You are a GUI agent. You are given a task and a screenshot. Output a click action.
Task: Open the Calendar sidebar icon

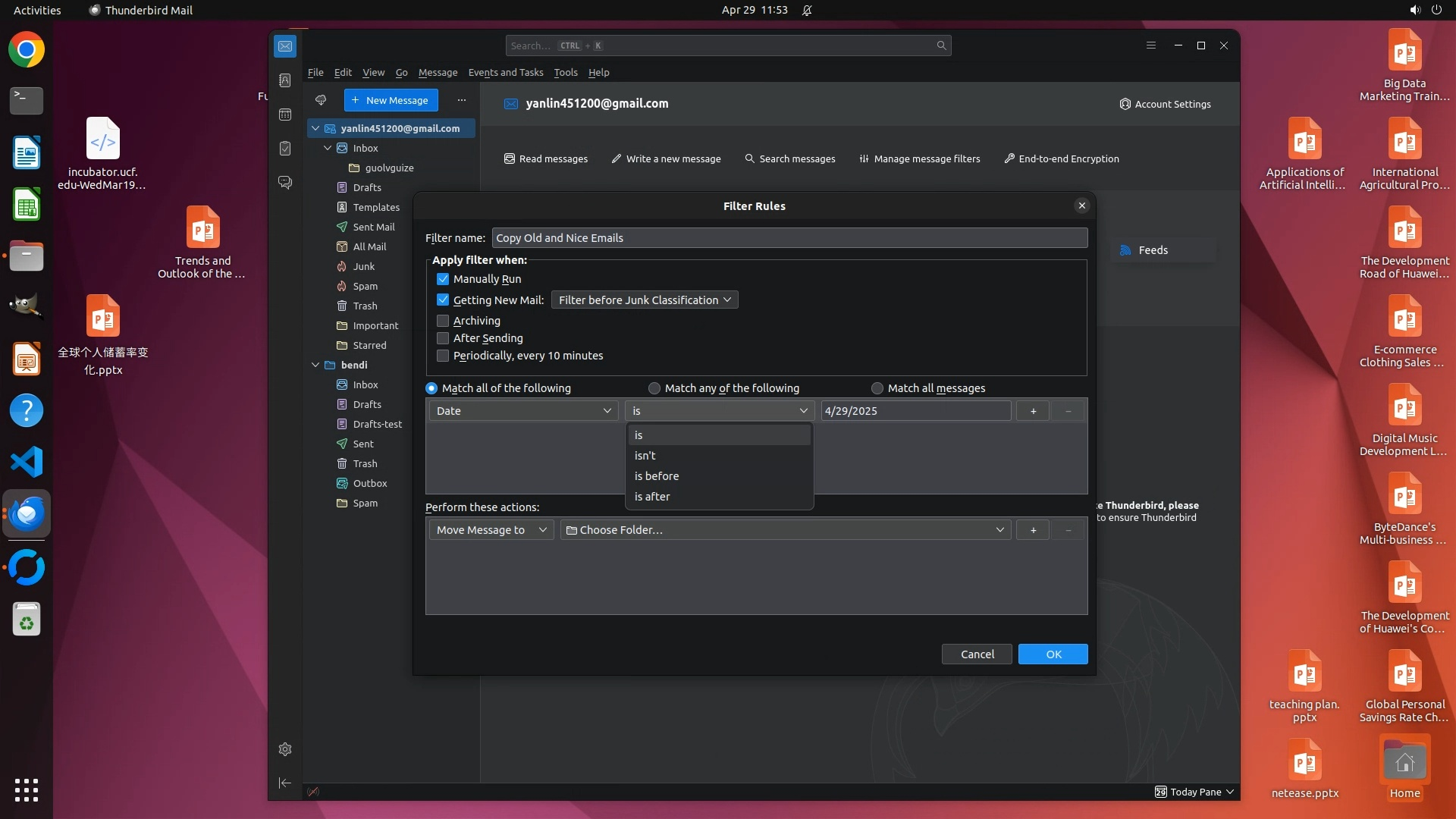tap(285, 115)
